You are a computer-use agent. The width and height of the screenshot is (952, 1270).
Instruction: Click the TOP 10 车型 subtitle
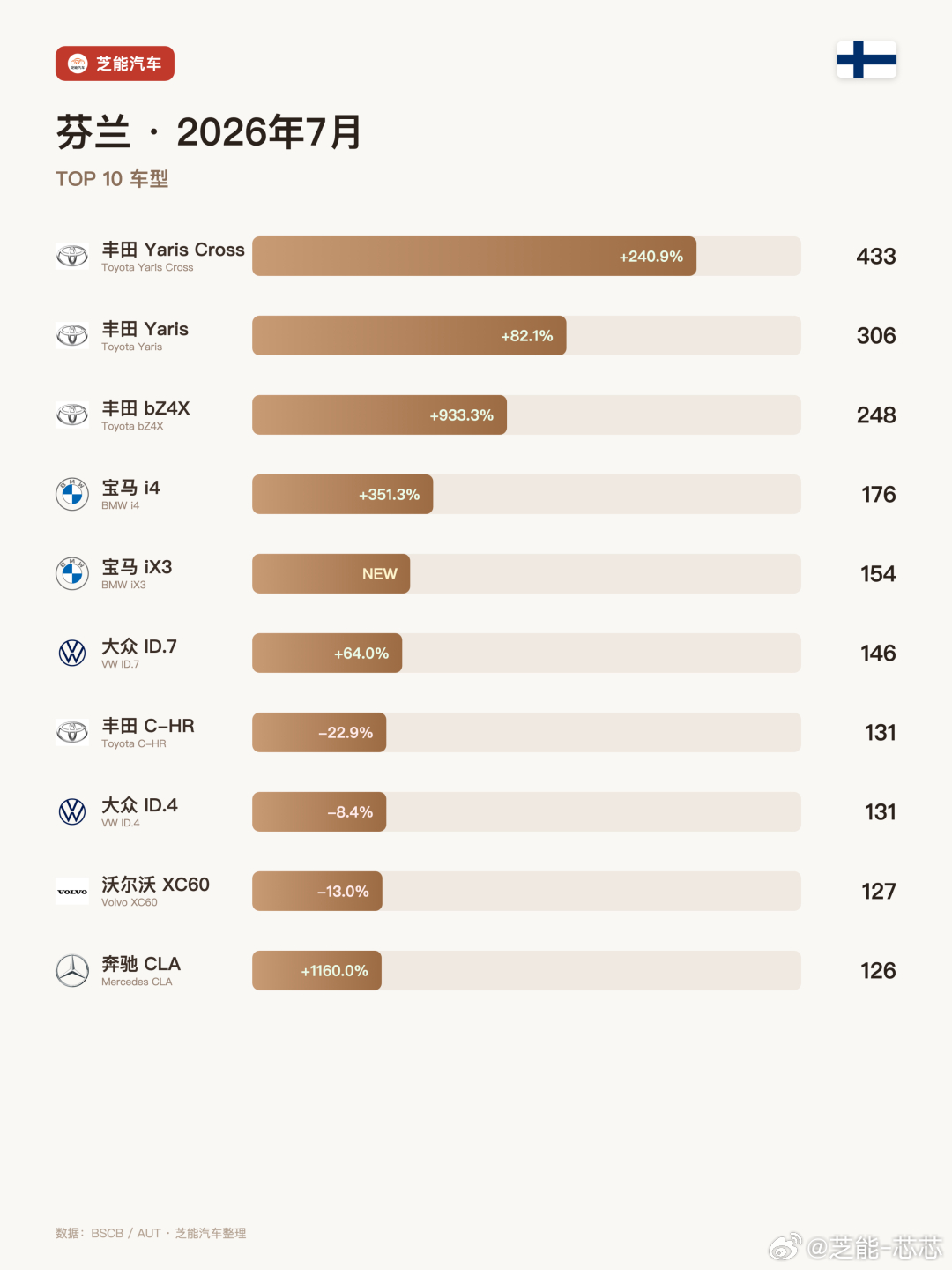[x=112, y=179]
